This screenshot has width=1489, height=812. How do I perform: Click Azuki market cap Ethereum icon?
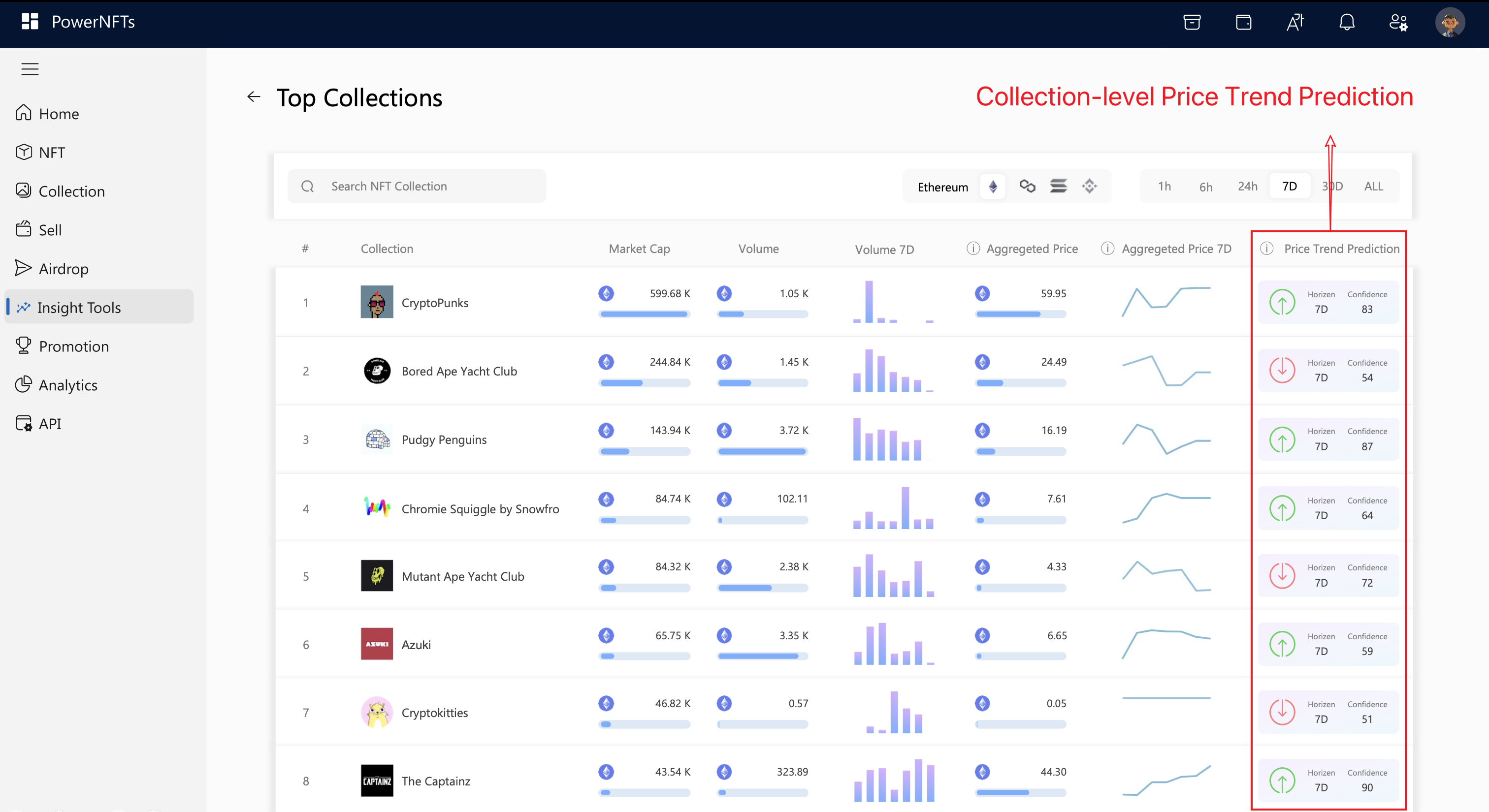[x=606, y=635]
